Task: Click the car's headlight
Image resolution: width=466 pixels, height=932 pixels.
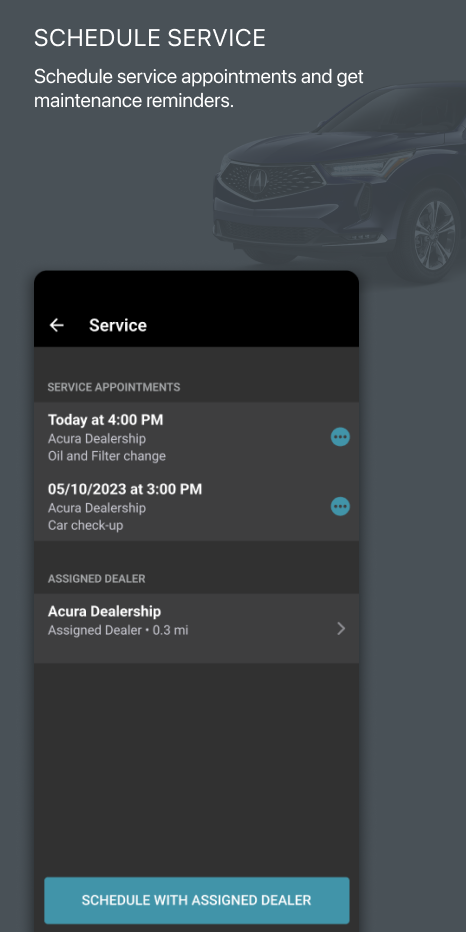Action: click(x=367, y=166)
